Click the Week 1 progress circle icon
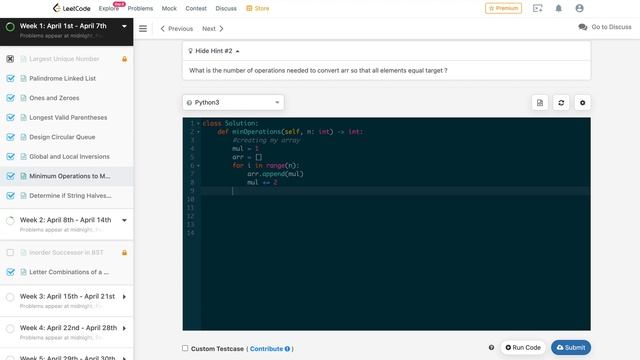640x360 pixels. 10,27
